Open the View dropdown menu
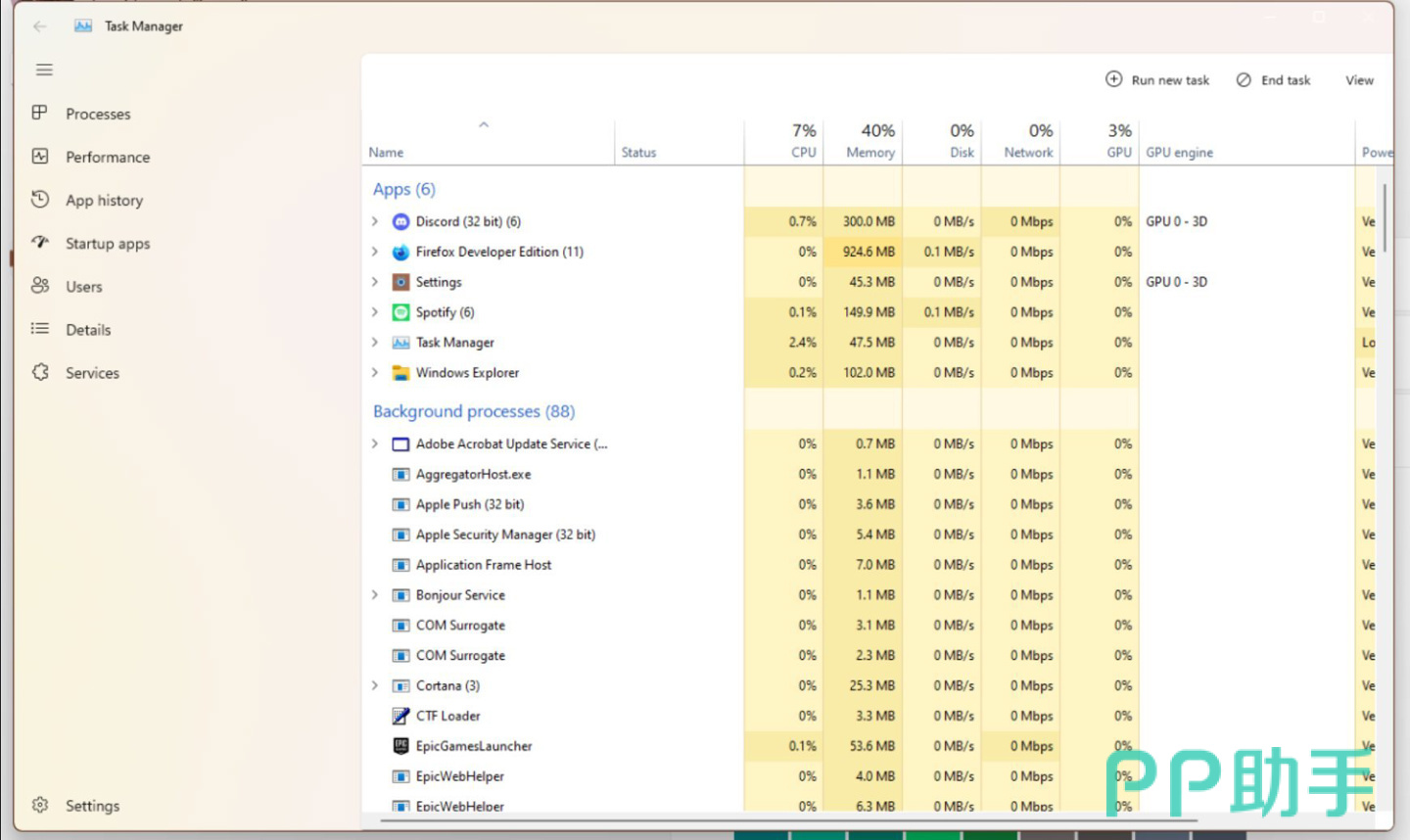 [1359, 80]
